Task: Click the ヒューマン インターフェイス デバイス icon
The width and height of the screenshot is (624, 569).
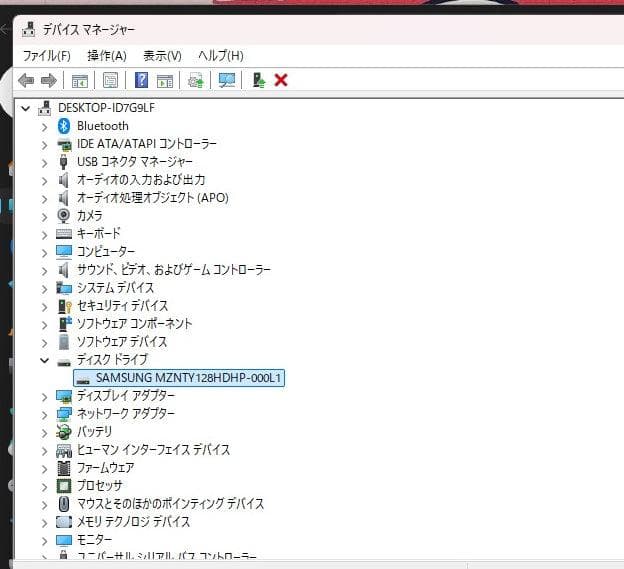Action: coord(64,450)
